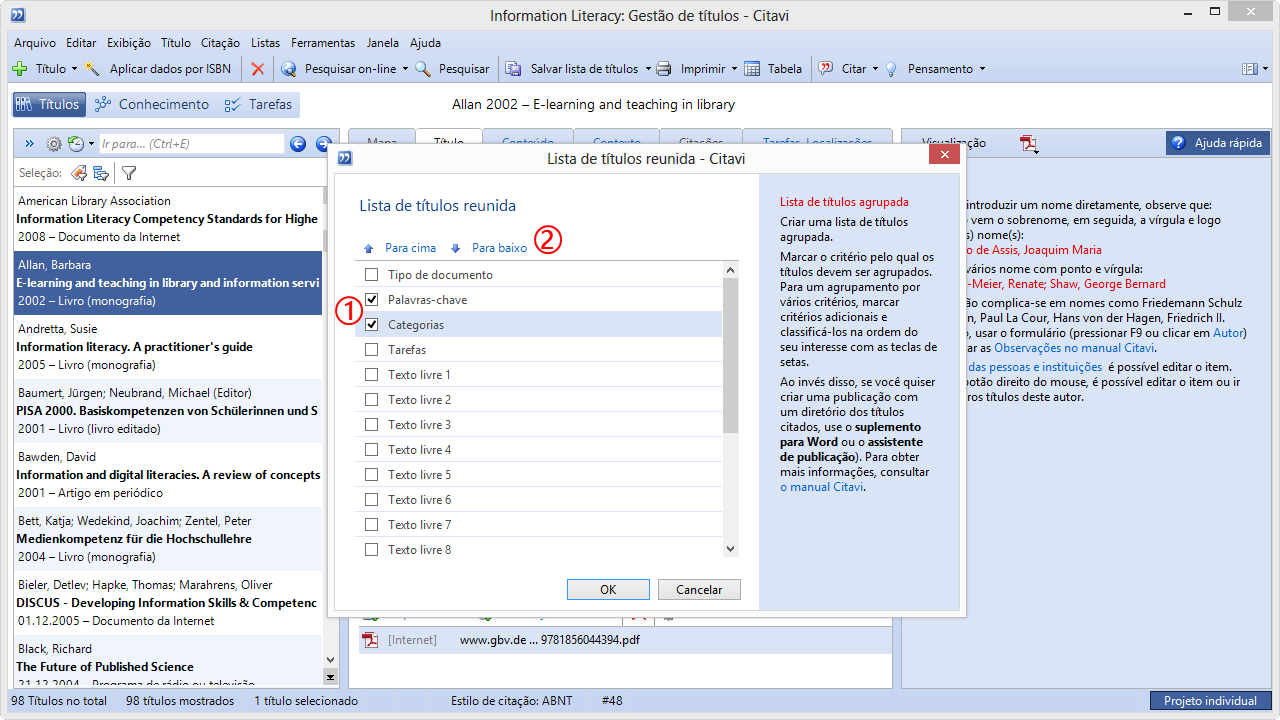Click the blue back arrow icon

pyautogui.click(x=298, y=144)
